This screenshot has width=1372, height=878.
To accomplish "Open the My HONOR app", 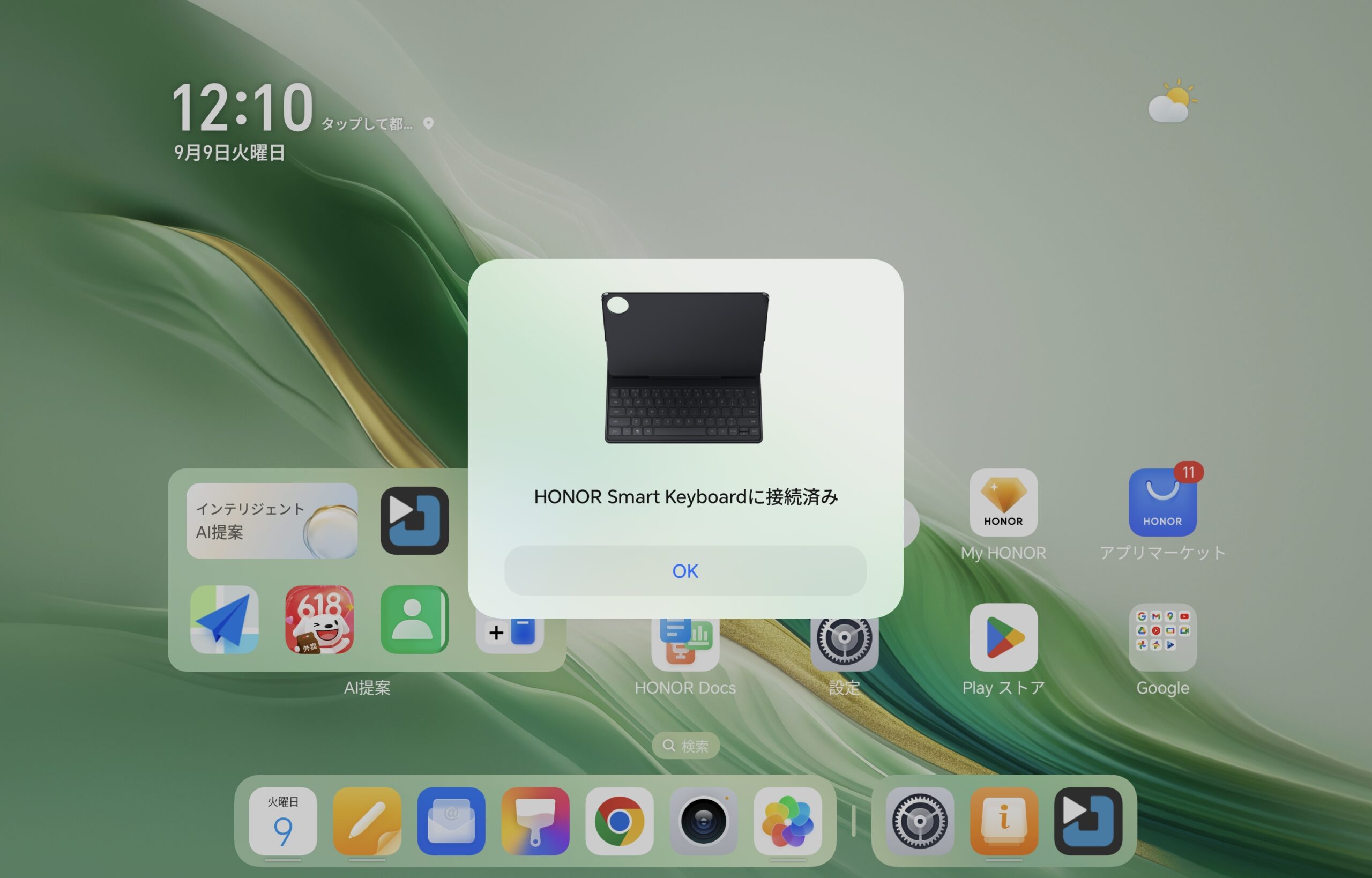I will [x=1003, y=502].
